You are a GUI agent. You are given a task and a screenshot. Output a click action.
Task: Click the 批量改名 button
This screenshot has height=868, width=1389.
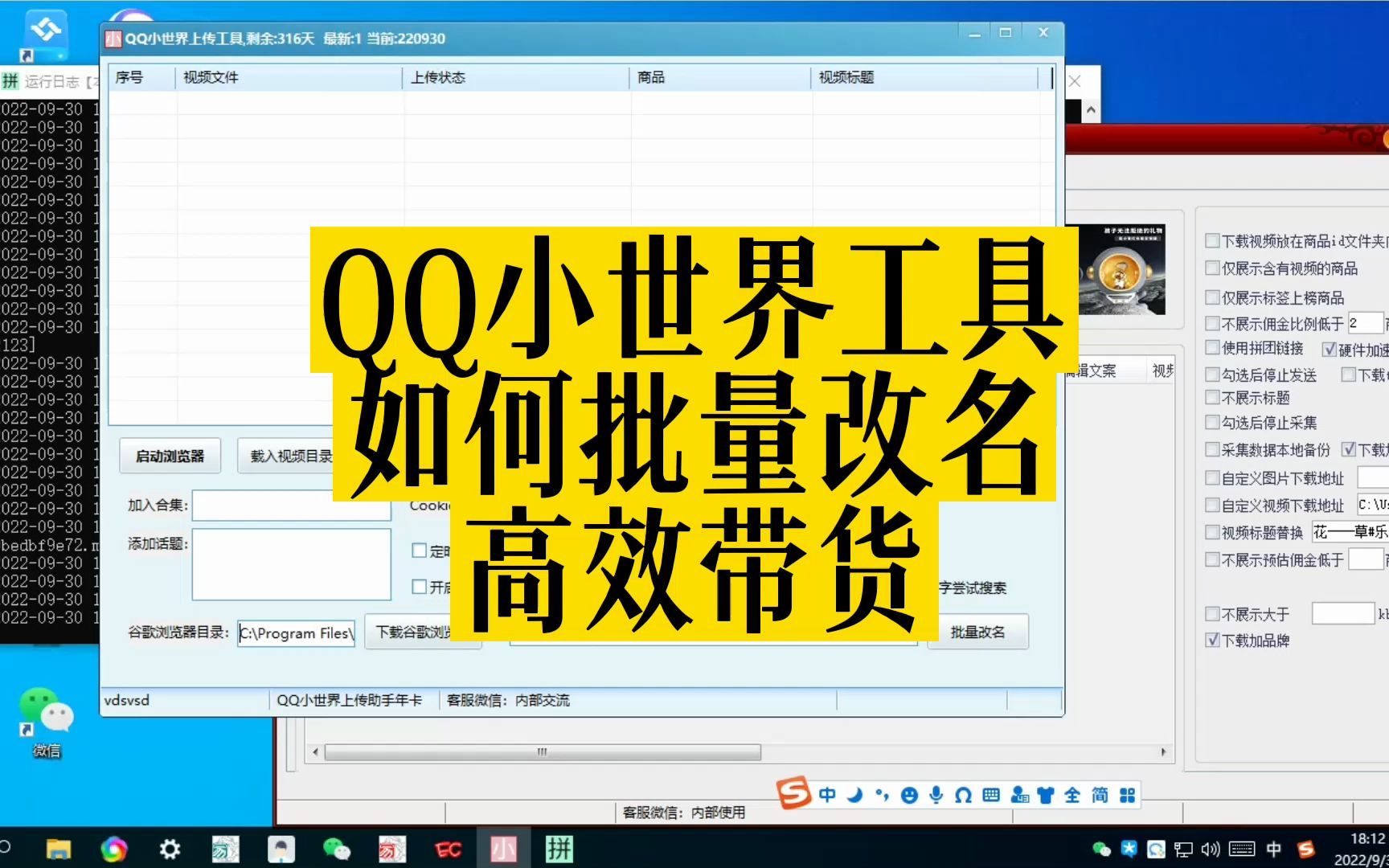[x=977, y=632]
